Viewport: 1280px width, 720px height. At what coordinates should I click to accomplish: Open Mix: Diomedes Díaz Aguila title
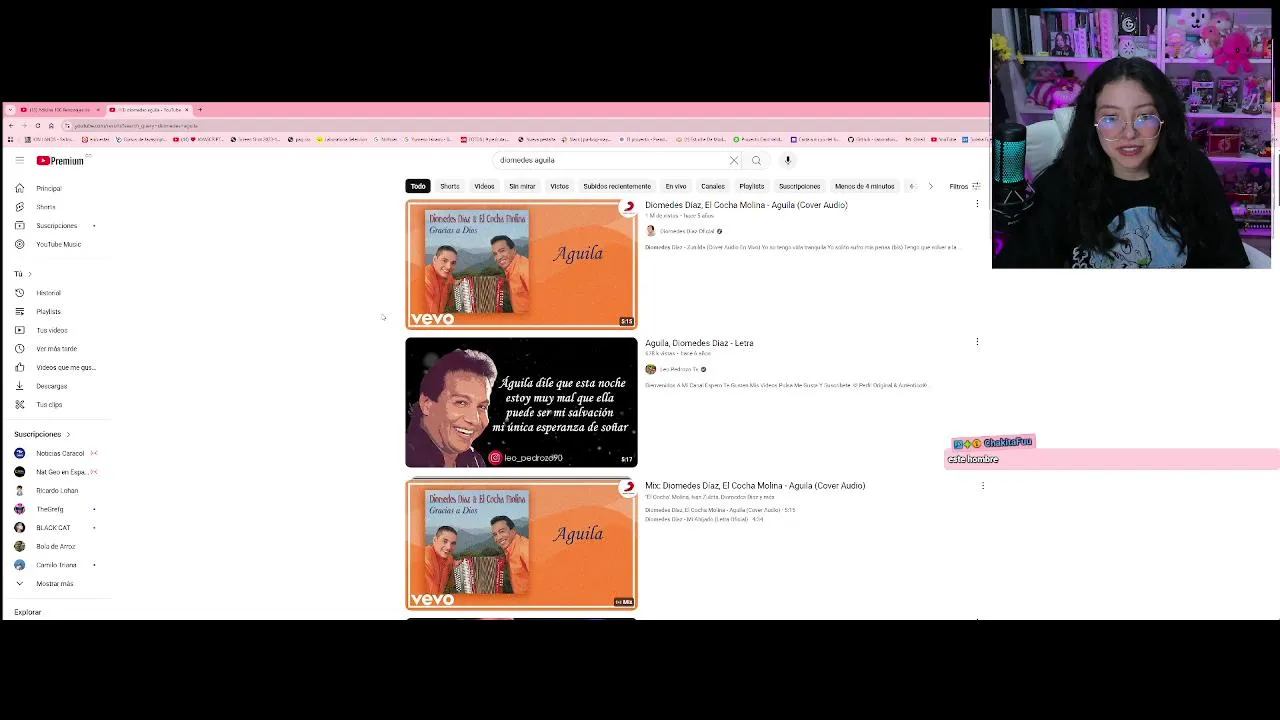(755, 486)
